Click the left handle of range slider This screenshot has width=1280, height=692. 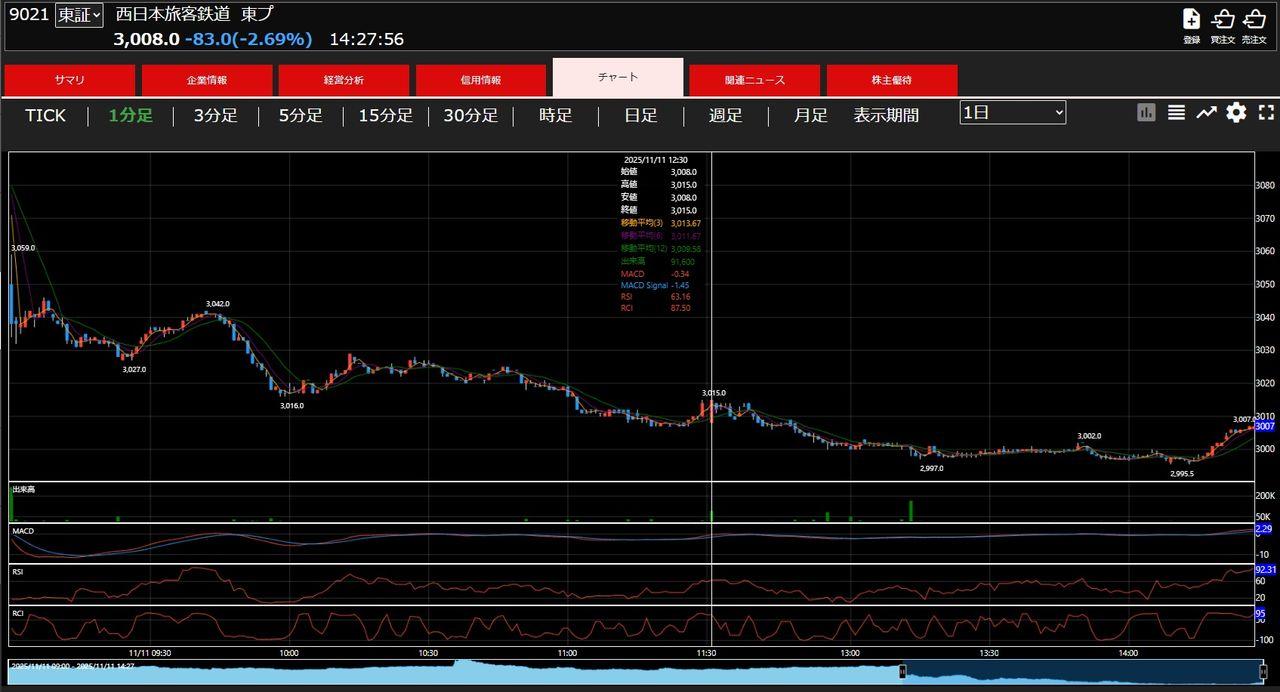902,672
